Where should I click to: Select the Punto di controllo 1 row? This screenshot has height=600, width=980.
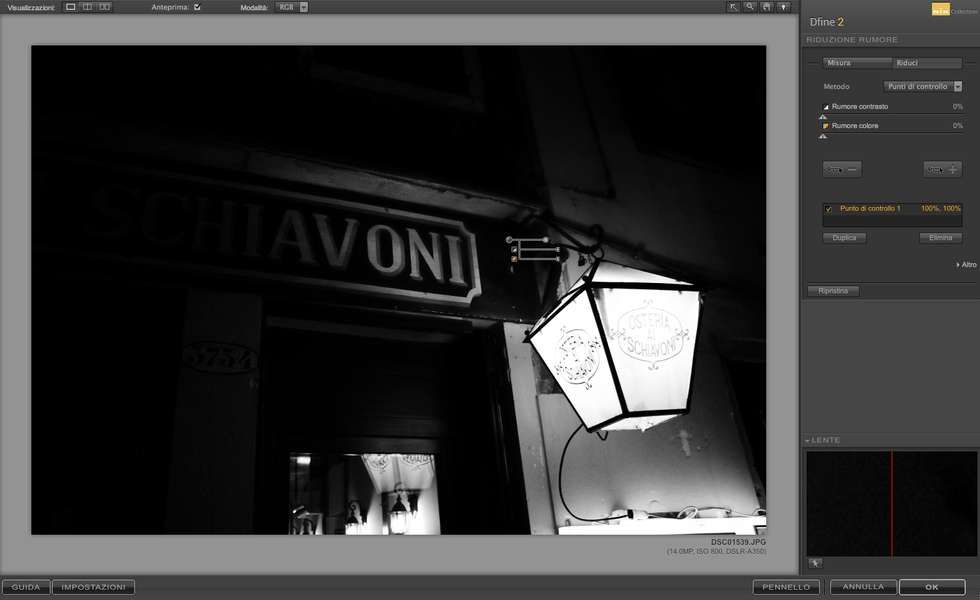click(x=892, y=209)
